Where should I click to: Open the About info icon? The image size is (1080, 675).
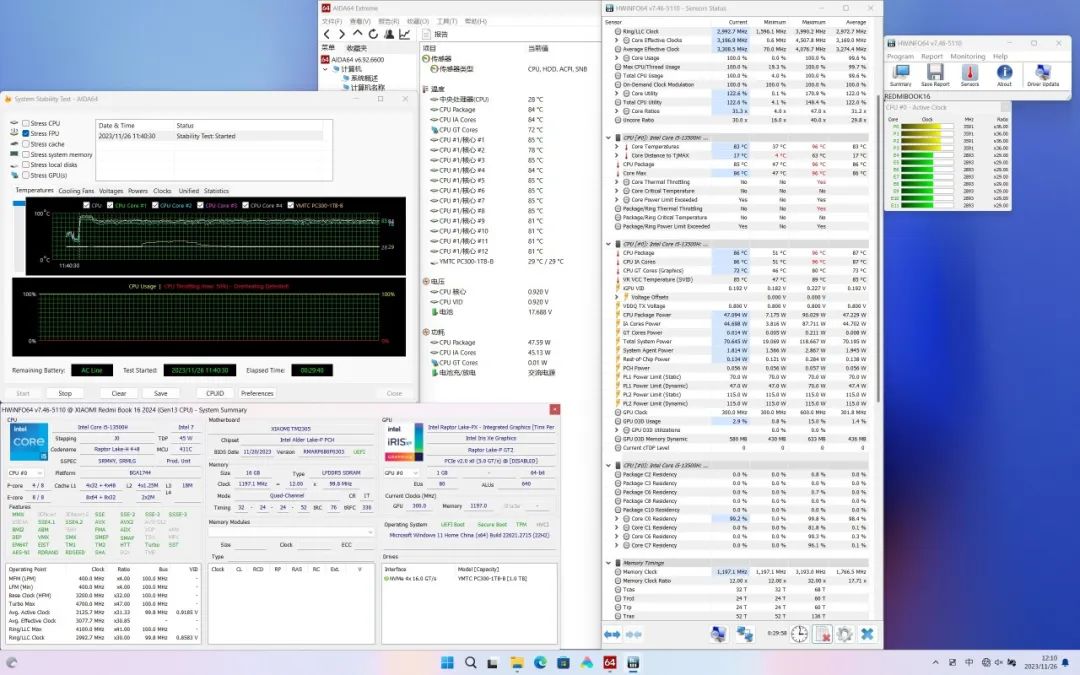[1004, 74]
